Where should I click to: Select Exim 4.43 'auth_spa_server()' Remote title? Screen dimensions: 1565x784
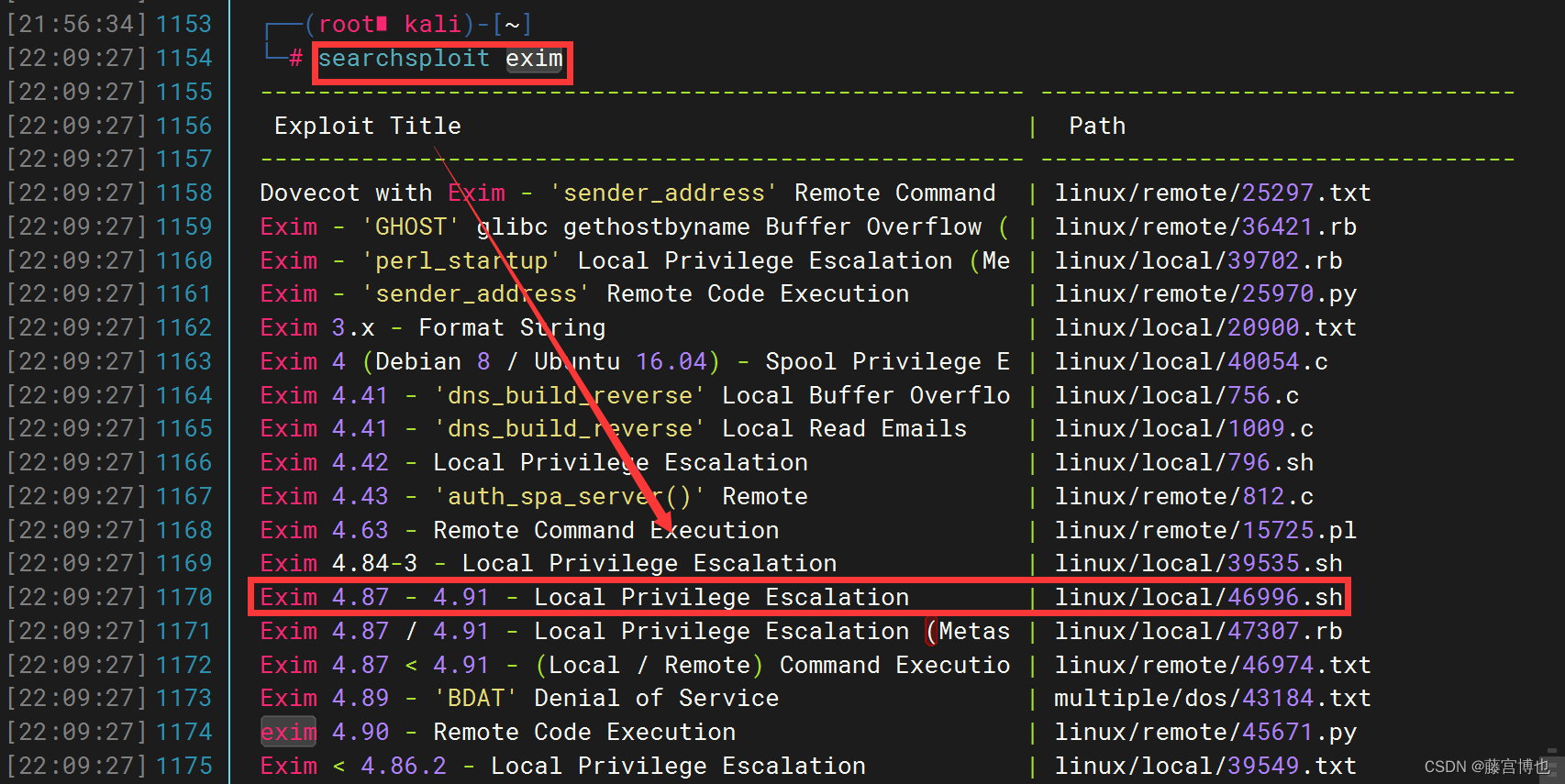pyautogui.click(x=534, y=496)
